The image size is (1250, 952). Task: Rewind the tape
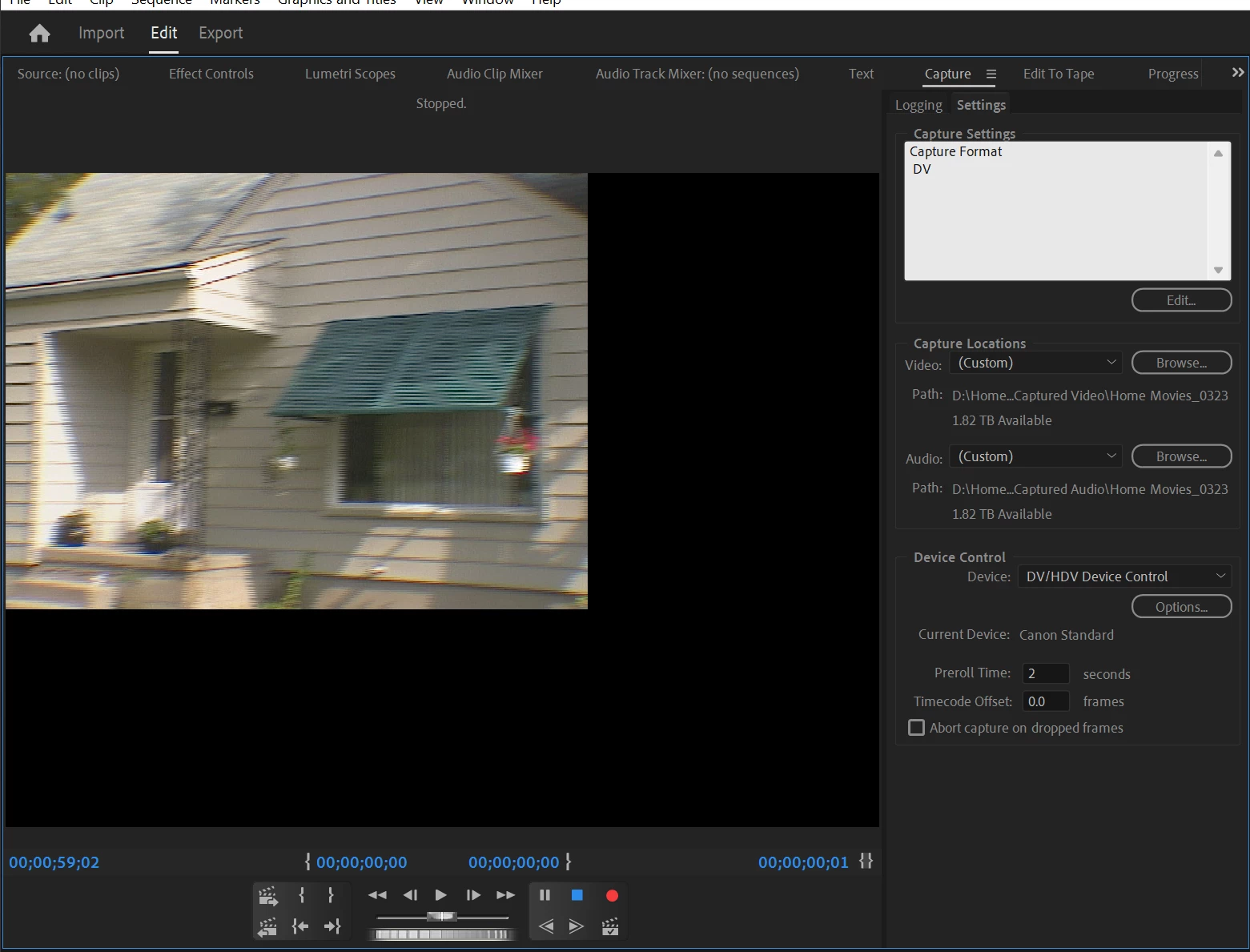[377, 895]
